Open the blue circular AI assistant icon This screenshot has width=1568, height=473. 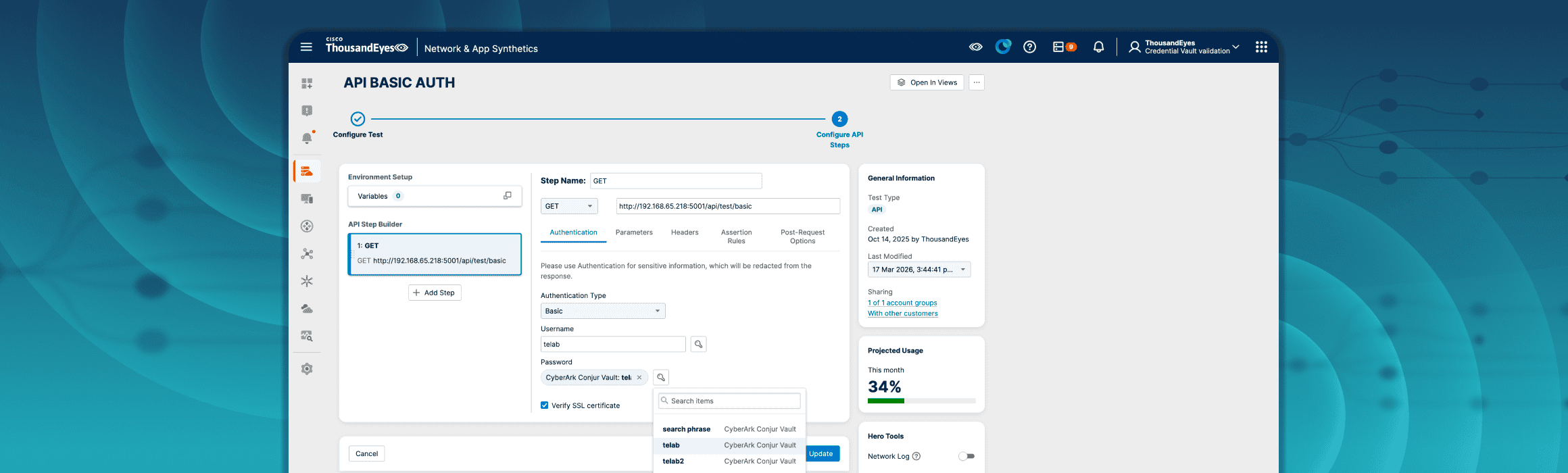pyautogui.click(x=1003, y=47)
